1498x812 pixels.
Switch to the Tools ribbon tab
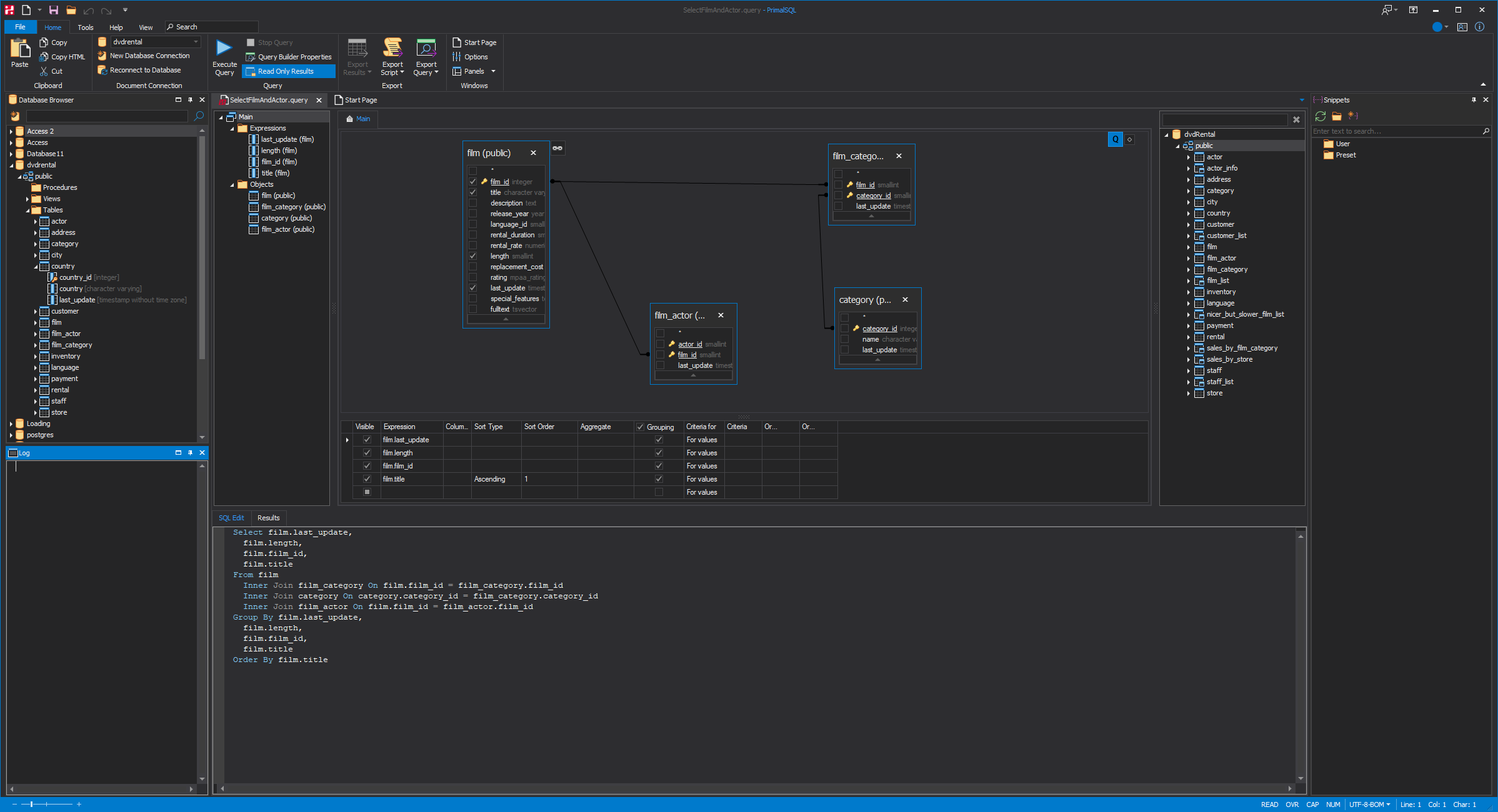[x=86, y=27]
